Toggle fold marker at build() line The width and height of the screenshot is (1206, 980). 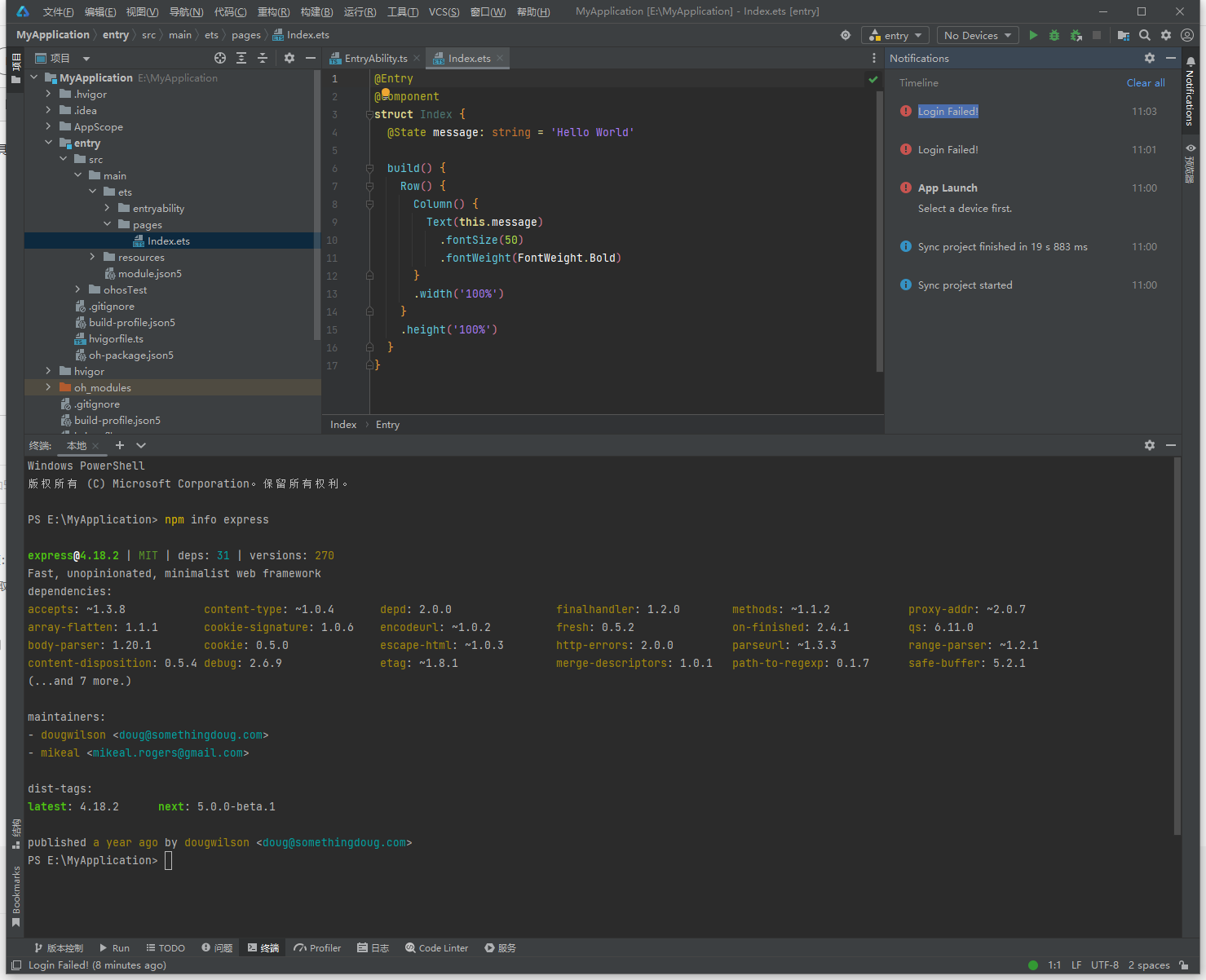tap(369, 168)
